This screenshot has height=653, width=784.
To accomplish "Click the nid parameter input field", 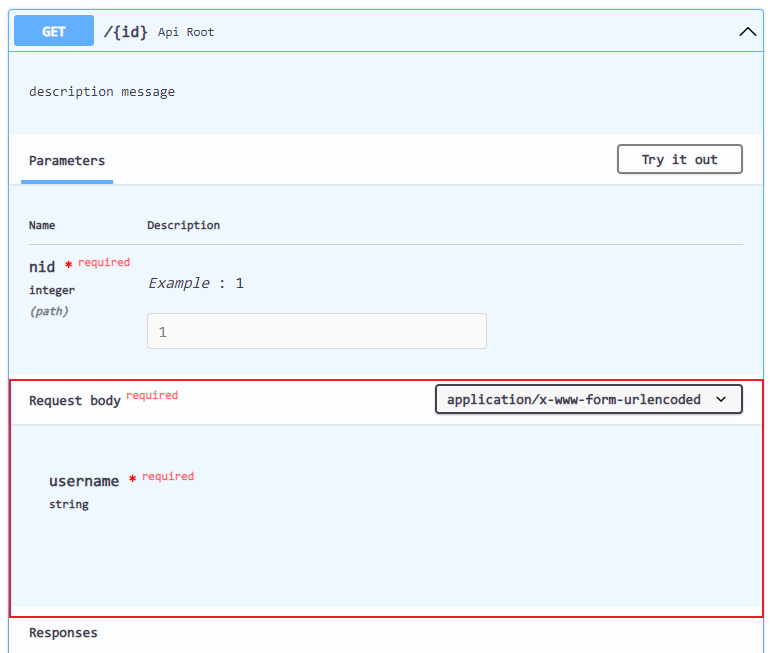I will 316,331.
